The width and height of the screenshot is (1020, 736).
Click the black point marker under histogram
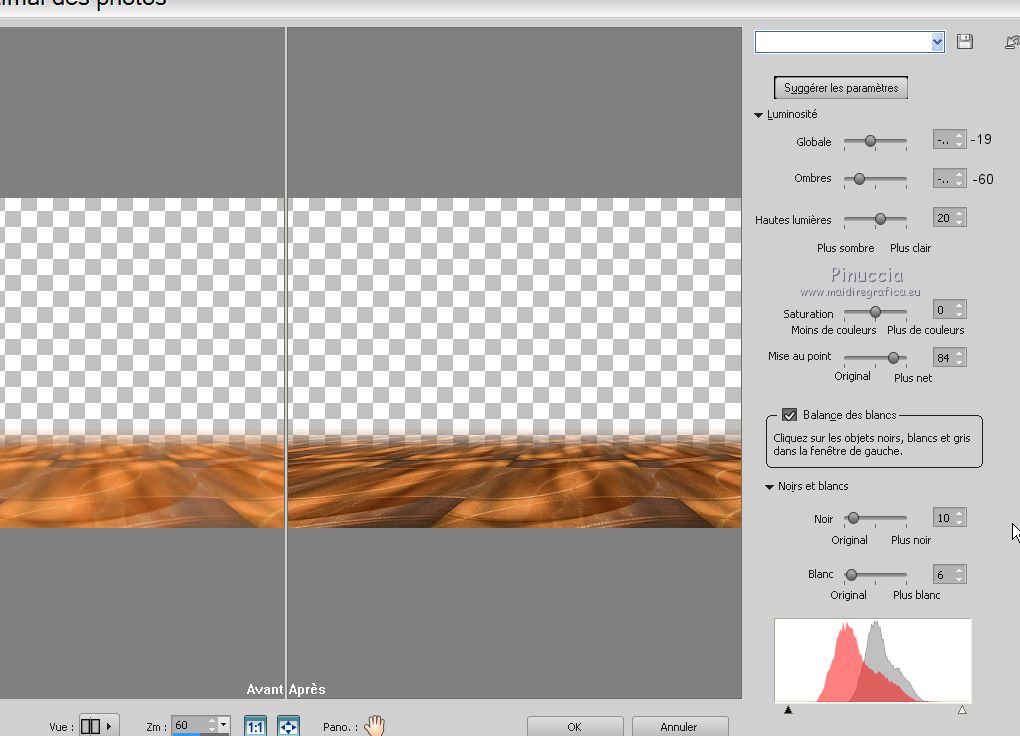coord(788,709)
